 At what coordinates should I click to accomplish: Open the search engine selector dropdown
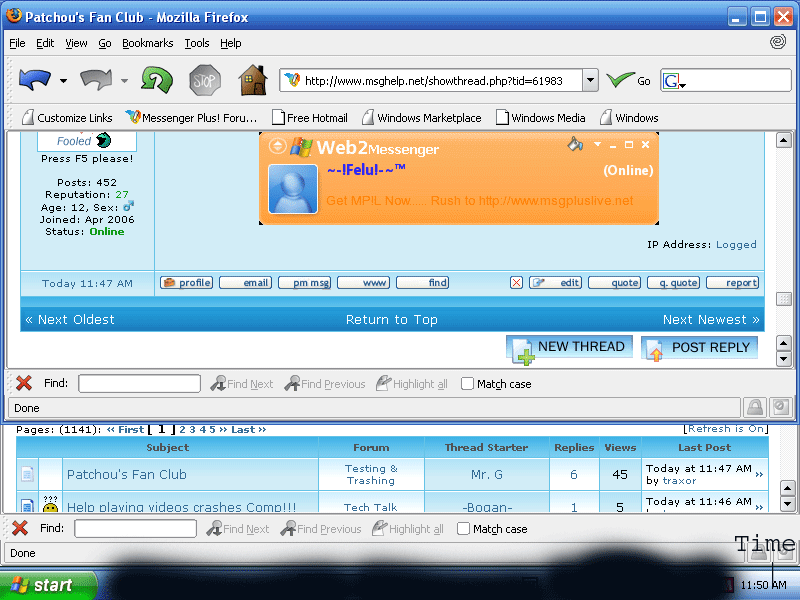click(x=673, y=82)
